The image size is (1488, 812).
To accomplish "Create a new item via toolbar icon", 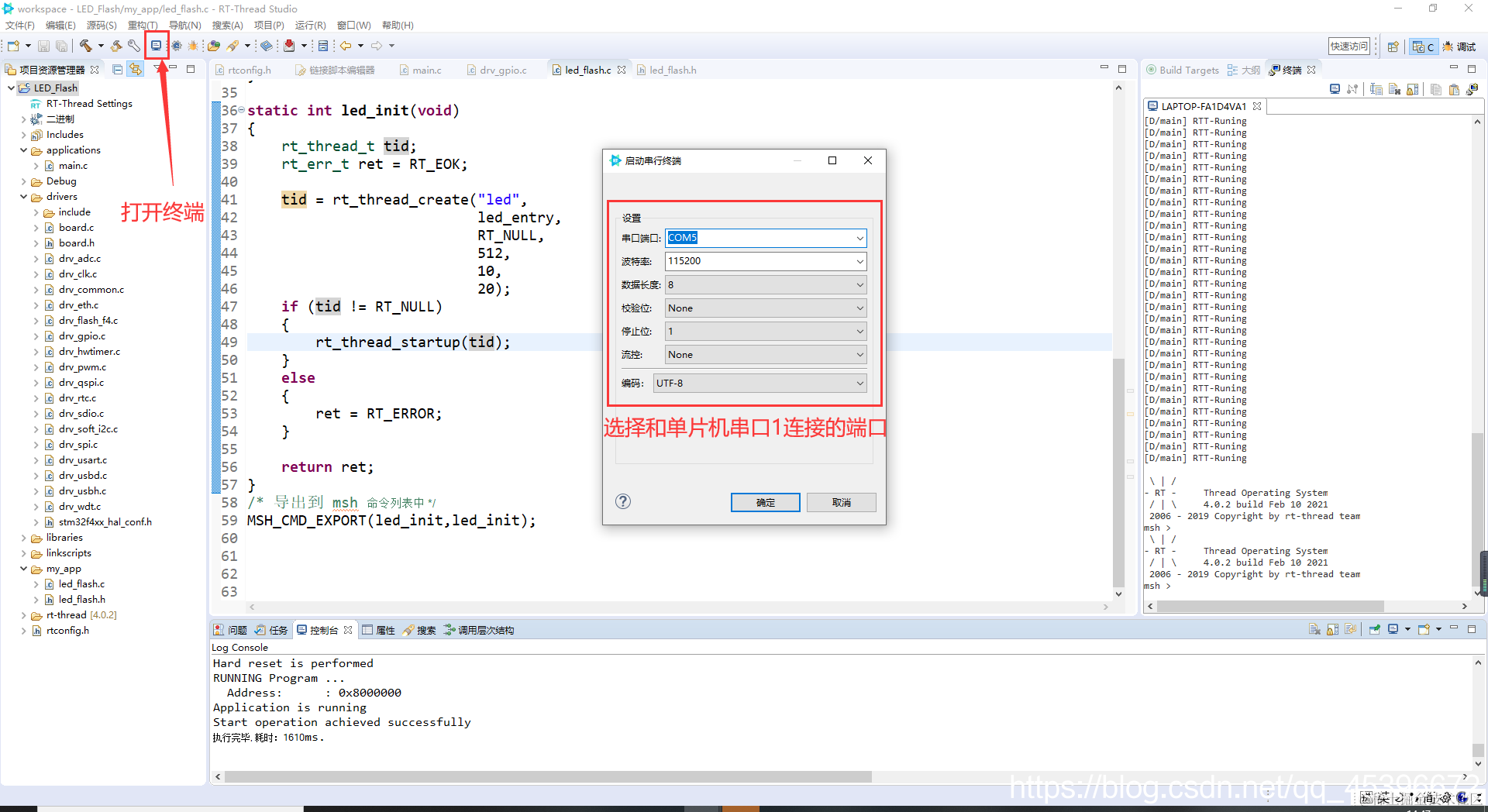I will pyautogui.click(x=13, y=46).
